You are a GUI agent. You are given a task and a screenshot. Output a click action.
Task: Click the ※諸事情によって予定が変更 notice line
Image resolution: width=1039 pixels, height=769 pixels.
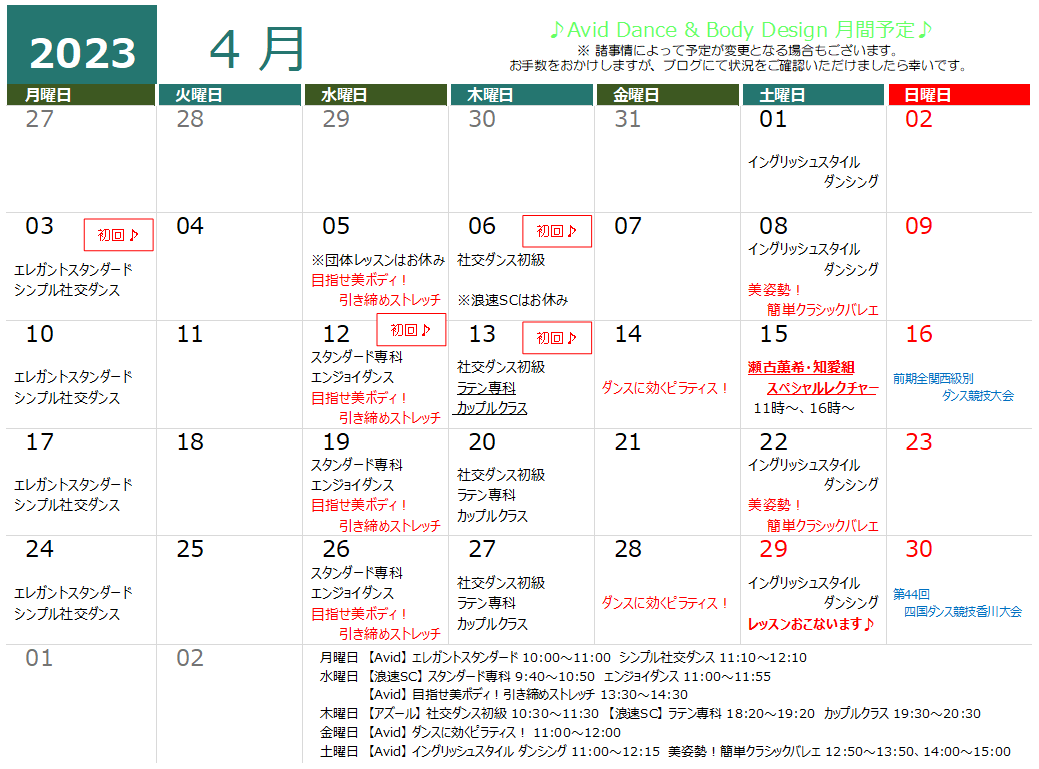click(738, 50)
